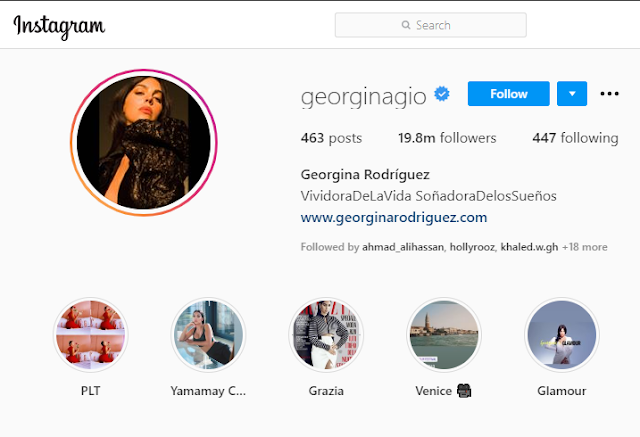View the profile picture story
The image size is (640, 437).
pos(144,143)
